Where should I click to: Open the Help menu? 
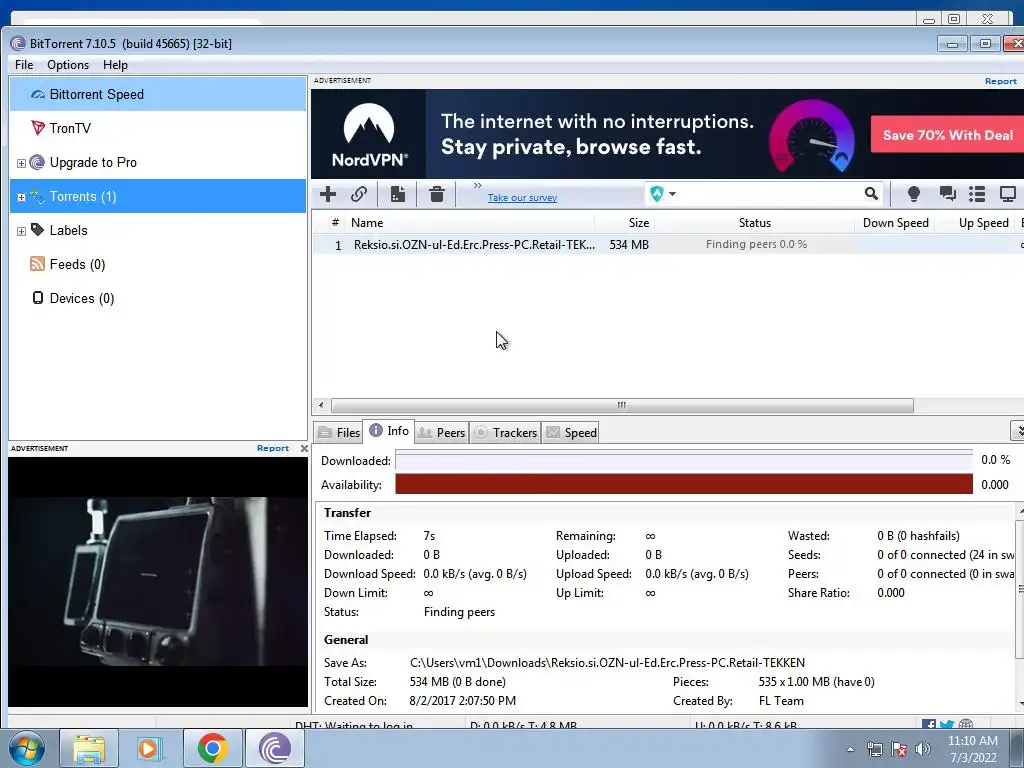115,65
